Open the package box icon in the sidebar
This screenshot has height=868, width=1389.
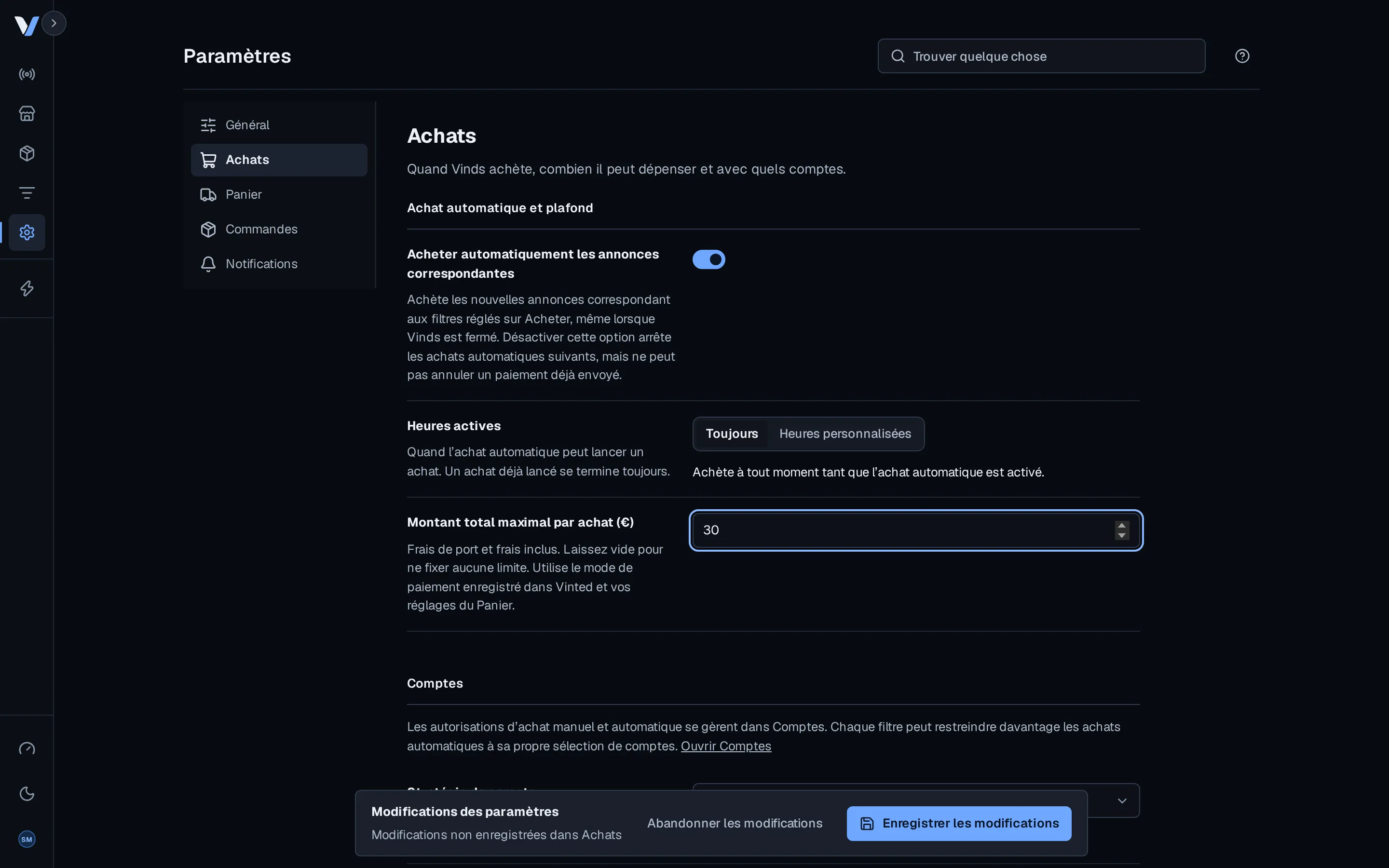point(27,153)
